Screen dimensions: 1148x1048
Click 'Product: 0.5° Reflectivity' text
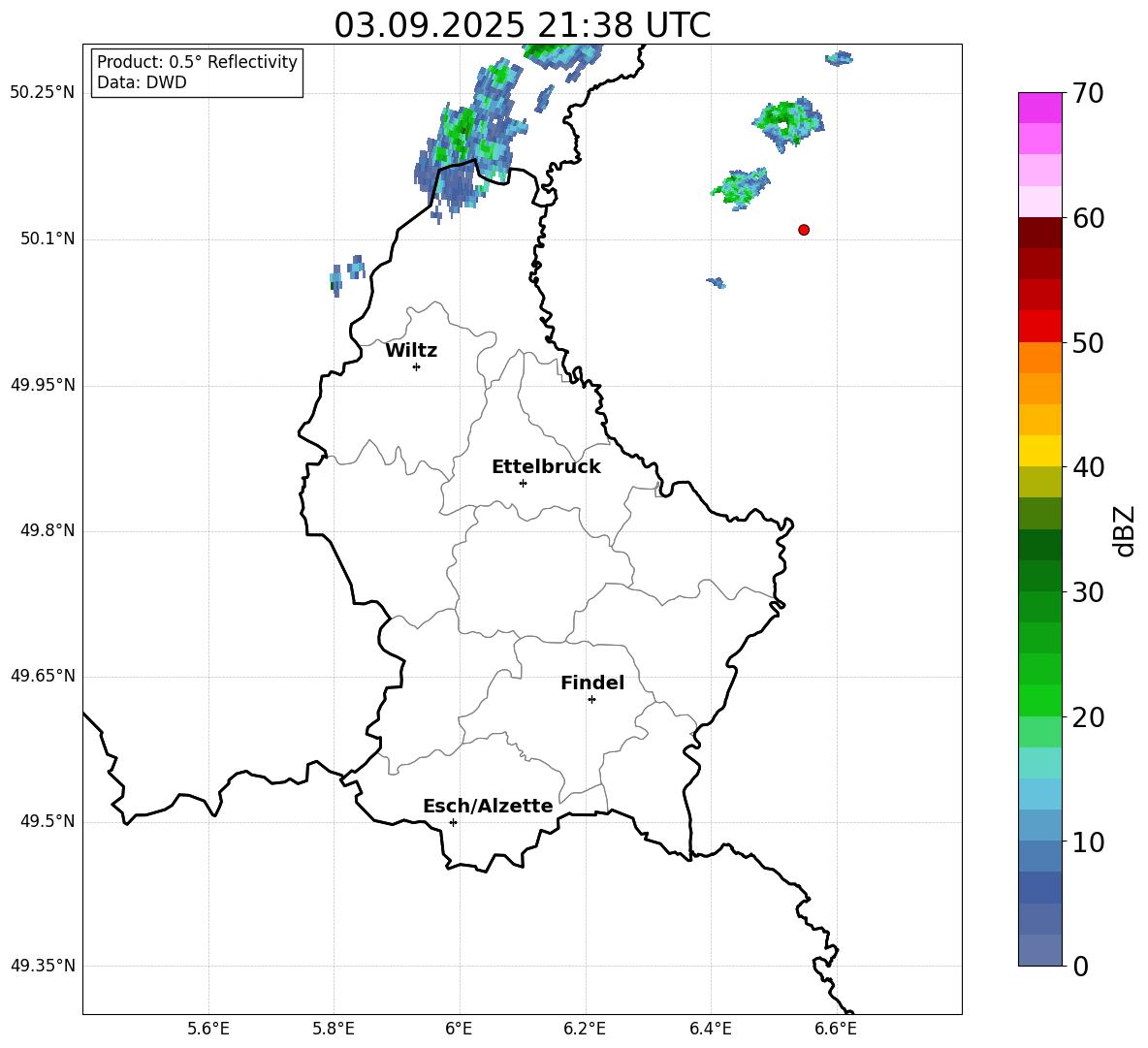click(x=197, y=61)
